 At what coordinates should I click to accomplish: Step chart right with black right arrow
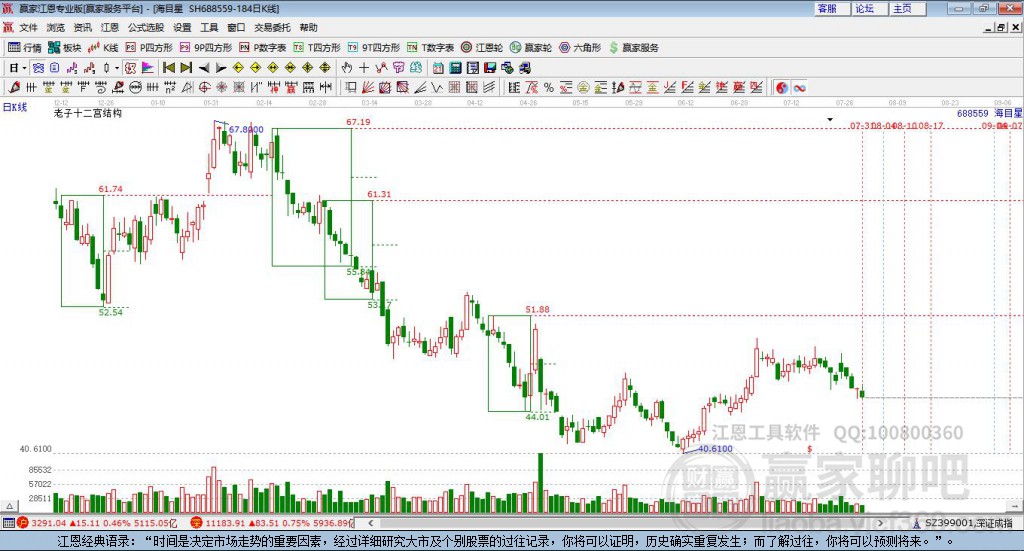[221, 68]
